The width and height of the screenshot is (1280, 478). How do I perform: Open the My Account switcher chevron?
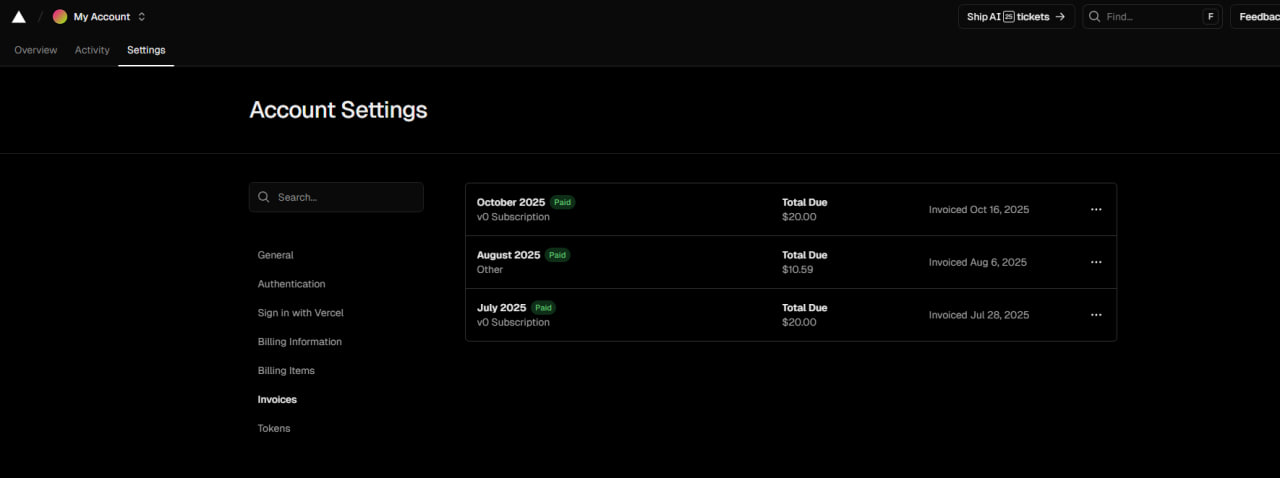click(x=142, y=17)
